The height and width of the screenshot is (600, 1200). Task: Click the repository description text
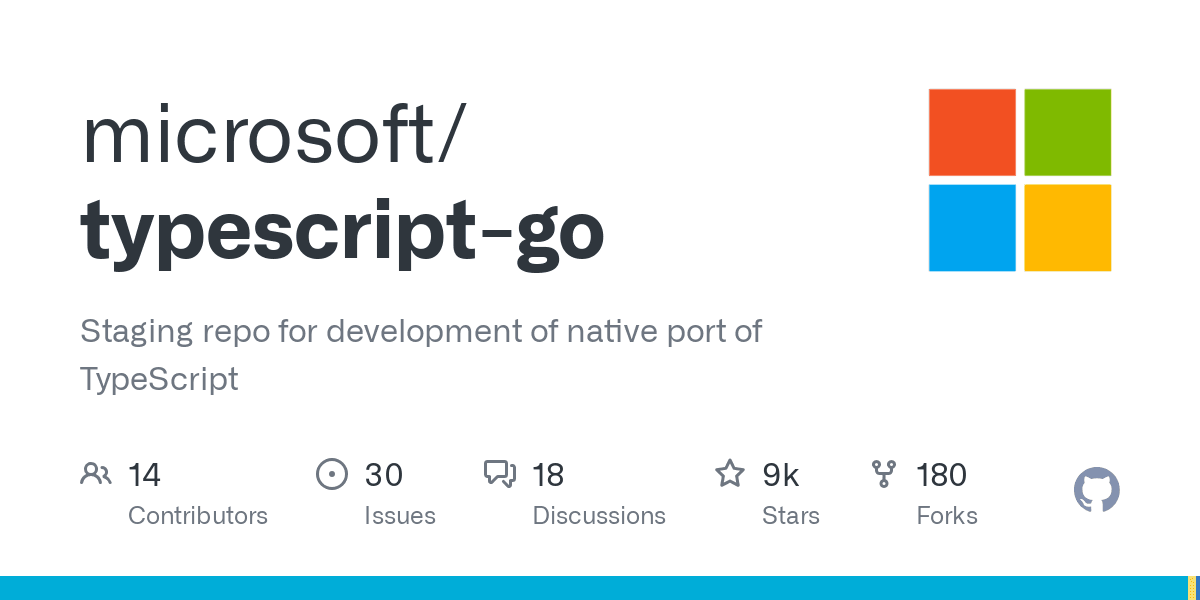(x=421, y=354)
